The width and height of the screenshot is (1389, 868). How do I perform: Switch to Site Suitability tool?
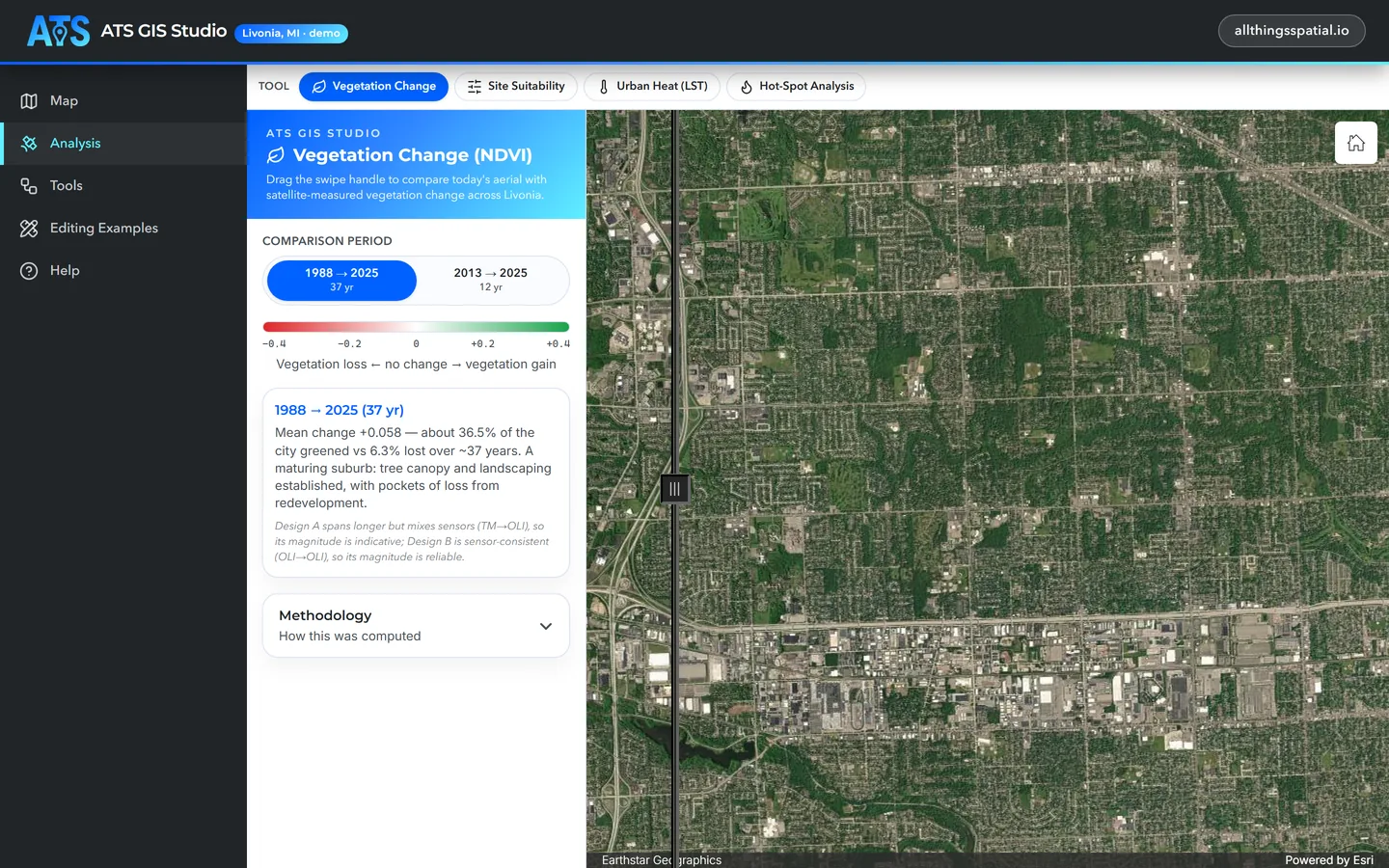coord(516,87)
